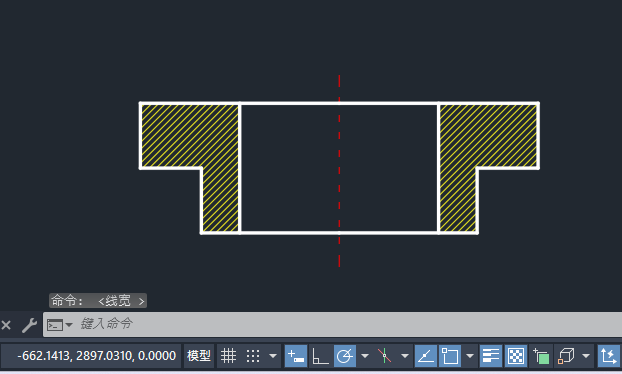
Task: Toggle drawing grid display
Action: [x=228, y=356]
